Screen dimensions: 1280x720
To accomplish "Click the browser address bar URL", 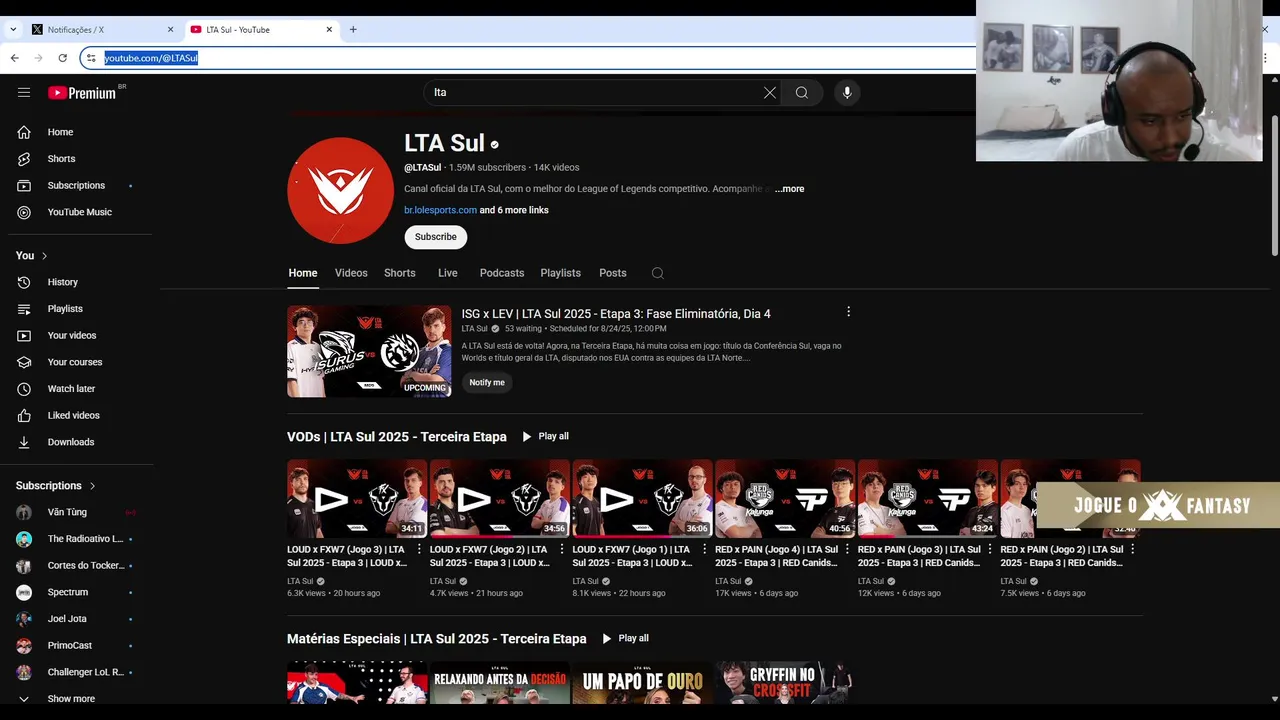I will pyautogui.click(x=151, y=58).
